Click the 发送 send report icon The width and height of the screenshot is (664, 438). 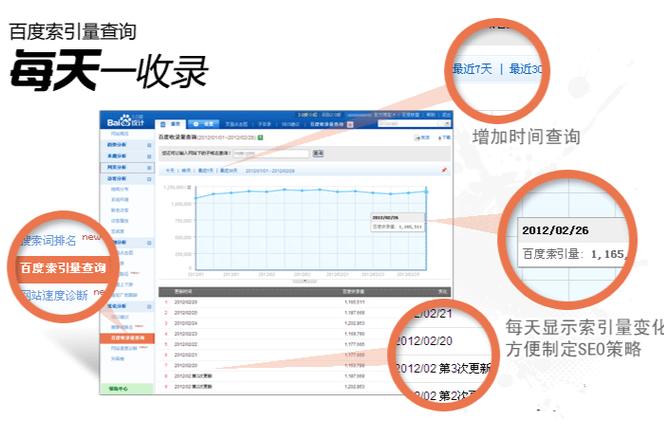pos(423,138)
